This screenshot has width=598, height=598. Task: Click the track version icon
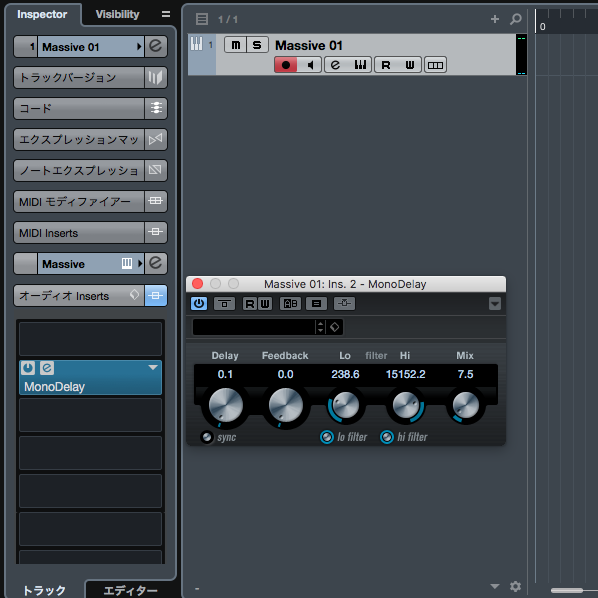pos(156,77)
